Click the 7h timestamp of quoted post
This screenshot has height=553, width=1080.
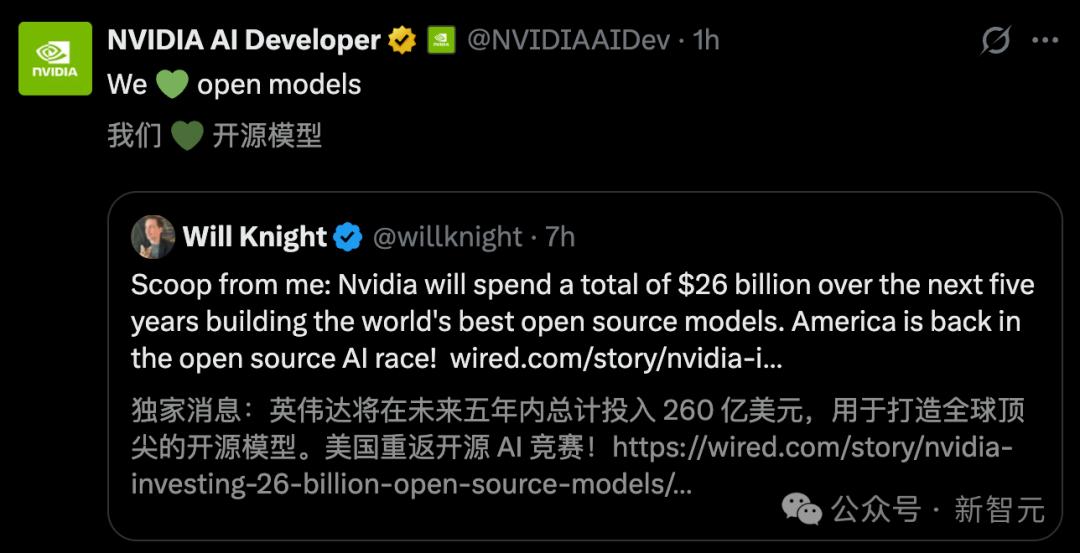[560, 237]
